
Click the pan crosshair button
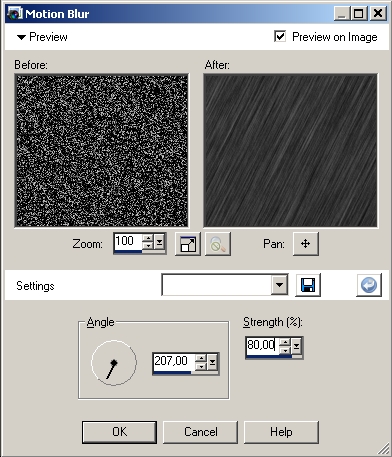[x=306, y=244]
